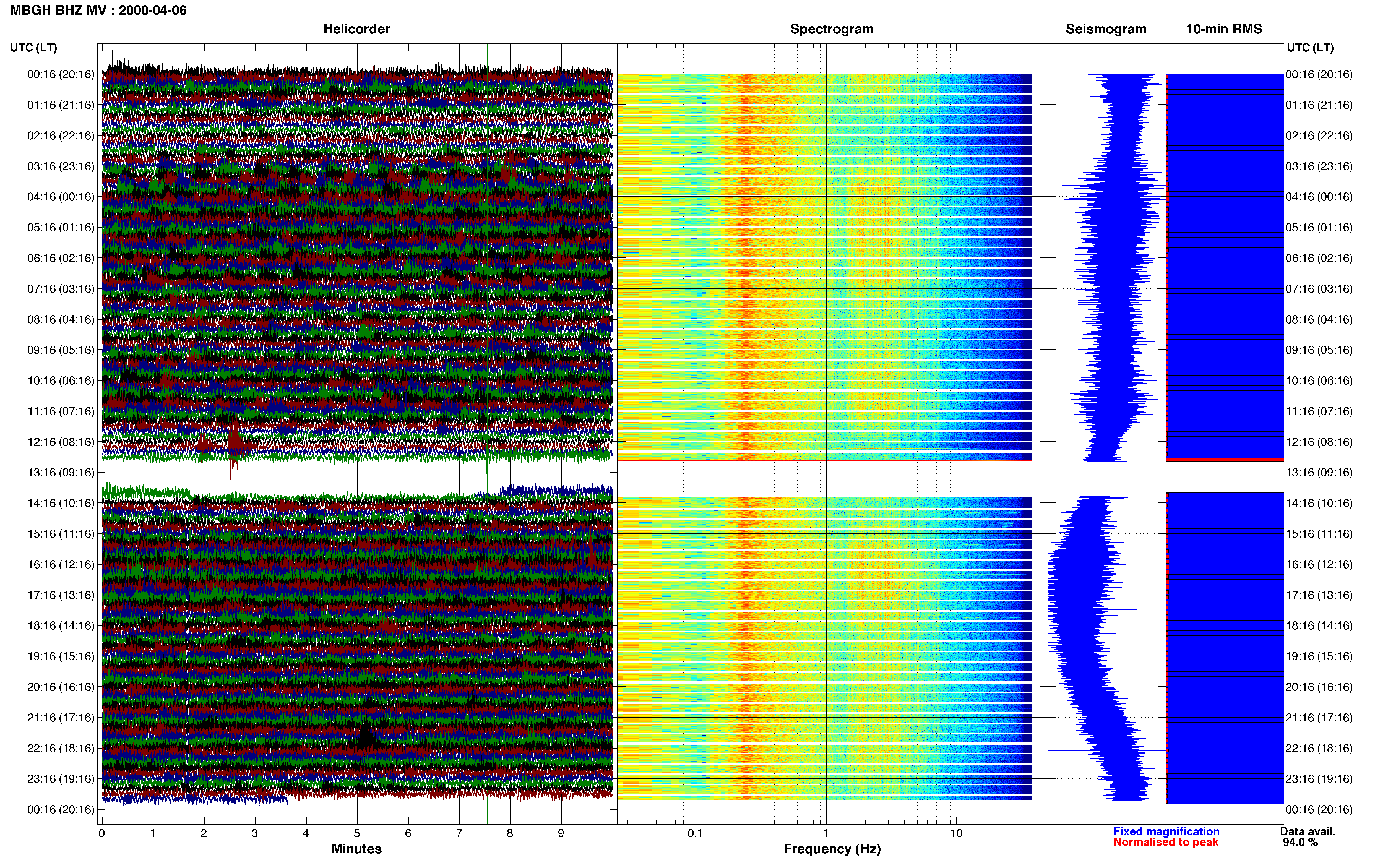Select the 10-min RMS panel heading
Screen dimensions: 1388x868
pos(1224,29)
